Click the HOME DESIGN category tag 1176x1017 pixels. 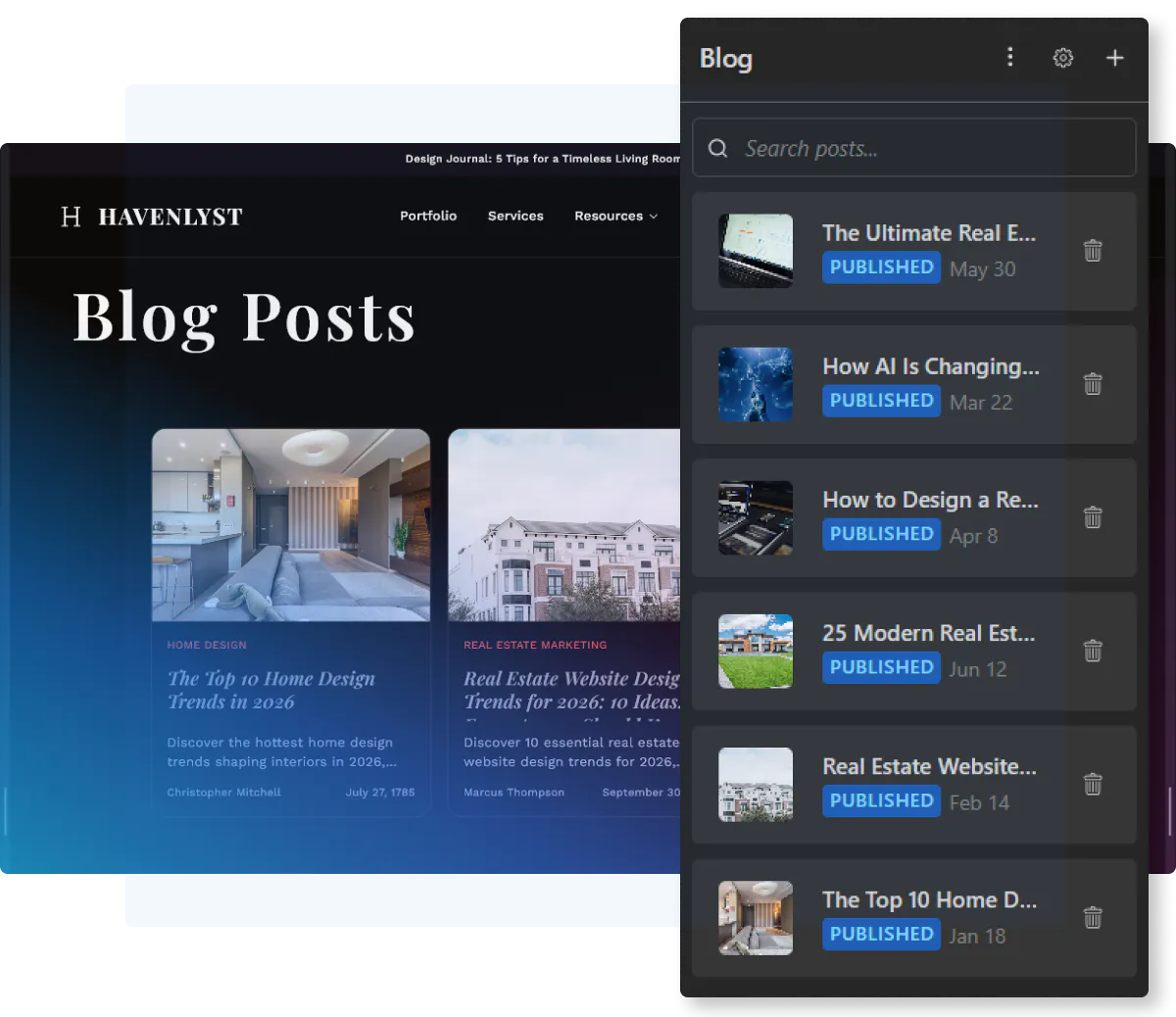point(207,645)
